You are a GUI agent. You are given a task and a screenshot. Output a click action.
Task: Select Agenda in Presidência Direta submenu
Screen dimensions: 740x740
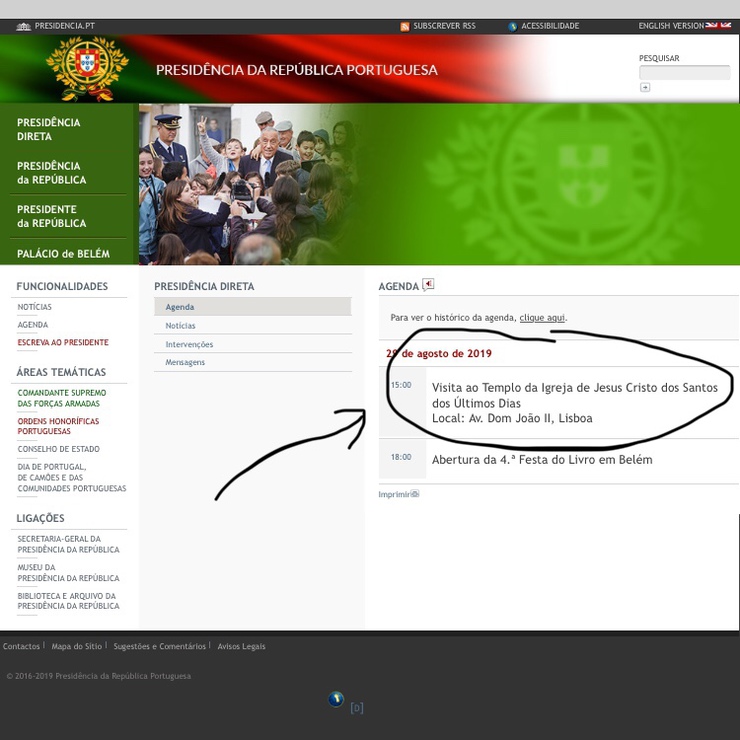[x=252, y=307]
